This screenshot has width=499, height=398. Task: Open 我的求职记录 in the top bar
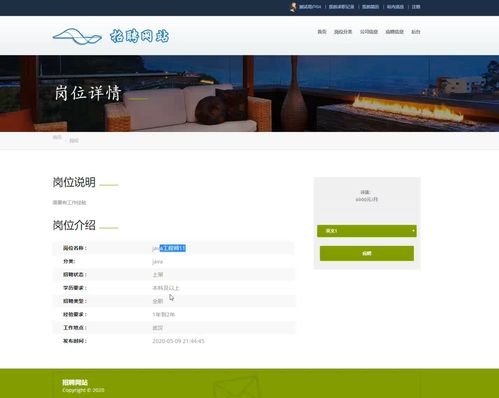coord(341,7)
